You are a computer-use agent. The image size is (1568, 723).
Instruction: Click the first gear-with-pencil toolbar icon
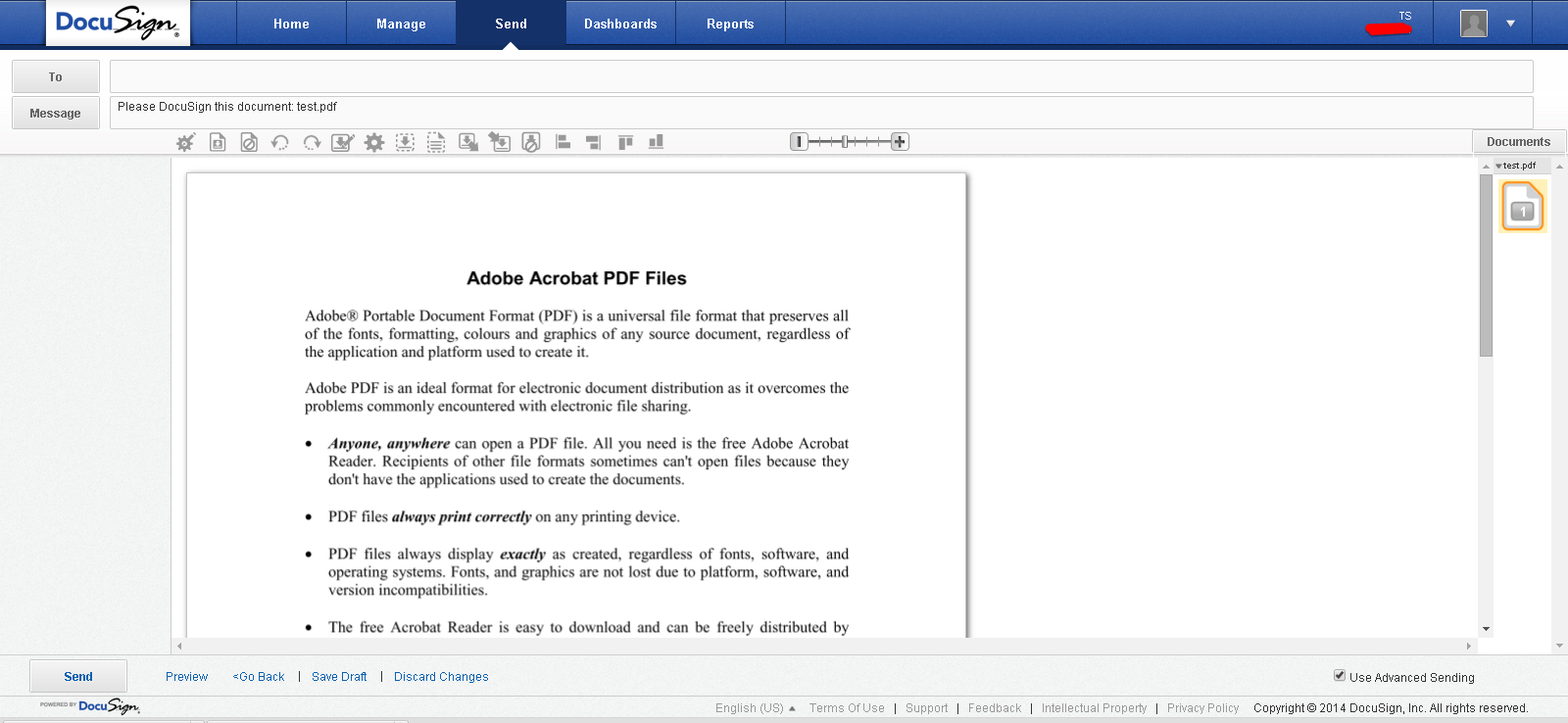(x=185, y=142)
